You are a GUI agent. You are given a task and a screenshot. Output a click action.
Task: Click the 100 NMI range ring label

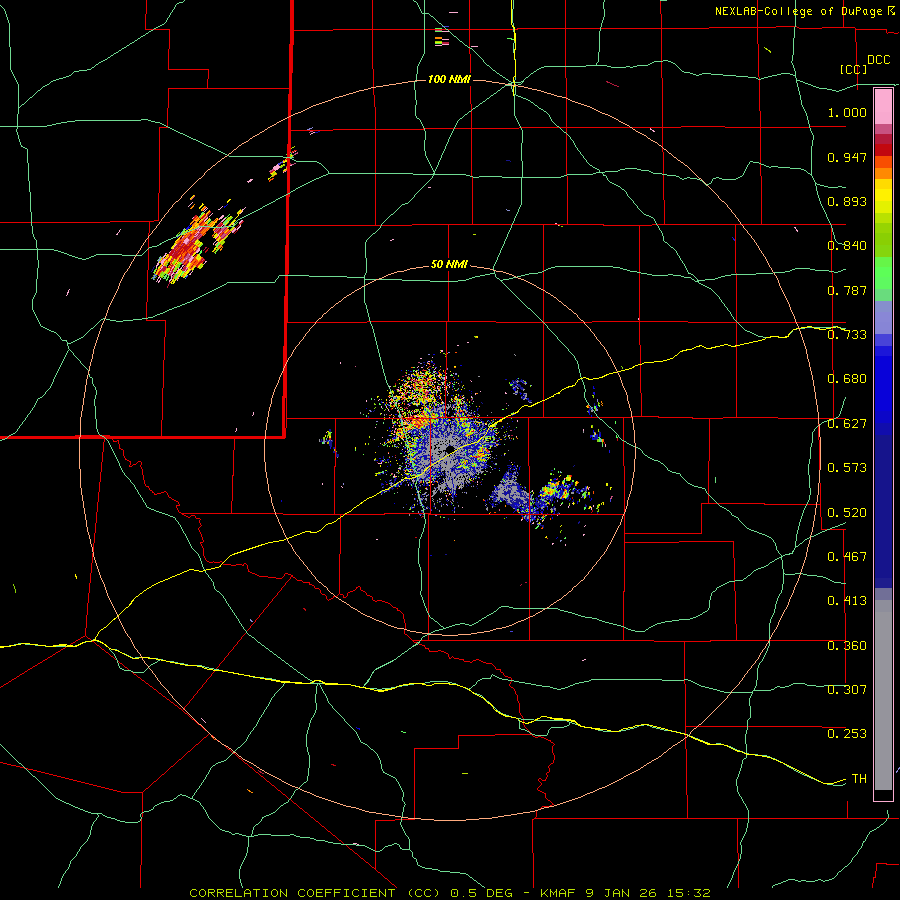click(449, 79)
